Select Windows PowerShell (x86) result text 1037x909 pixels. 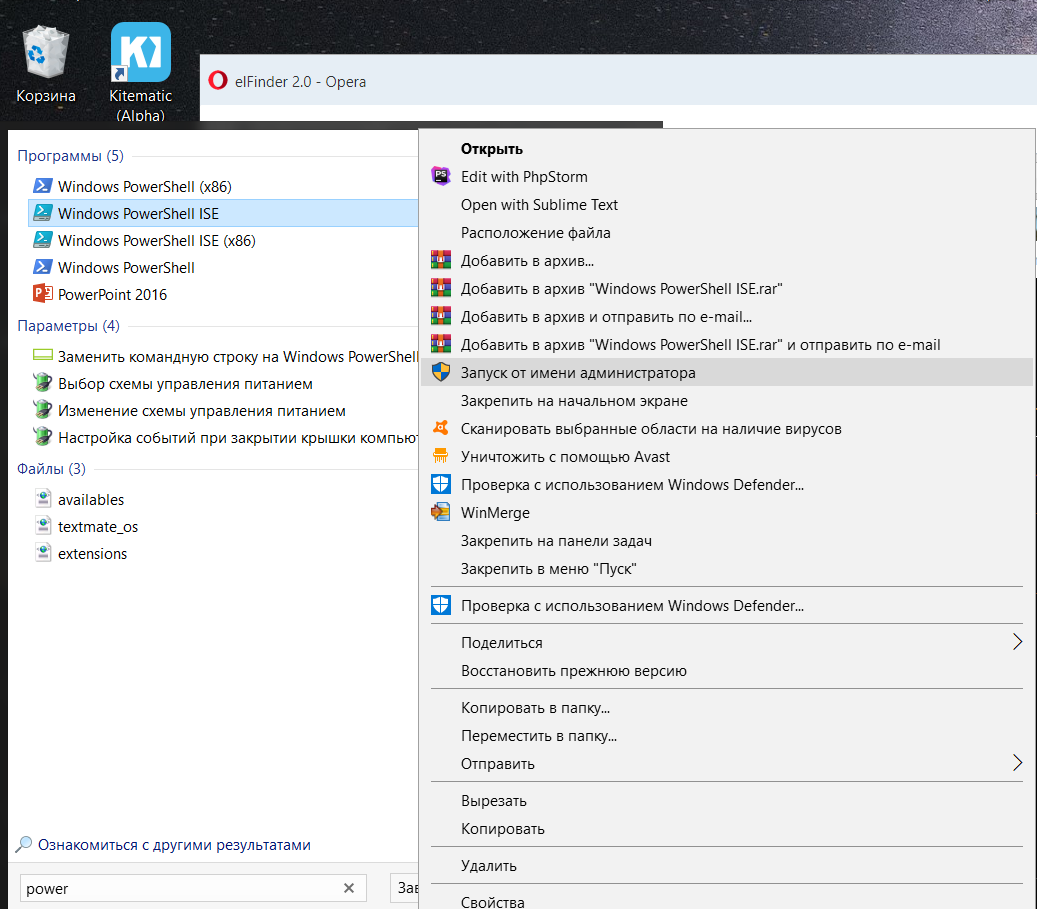[145, 187]
